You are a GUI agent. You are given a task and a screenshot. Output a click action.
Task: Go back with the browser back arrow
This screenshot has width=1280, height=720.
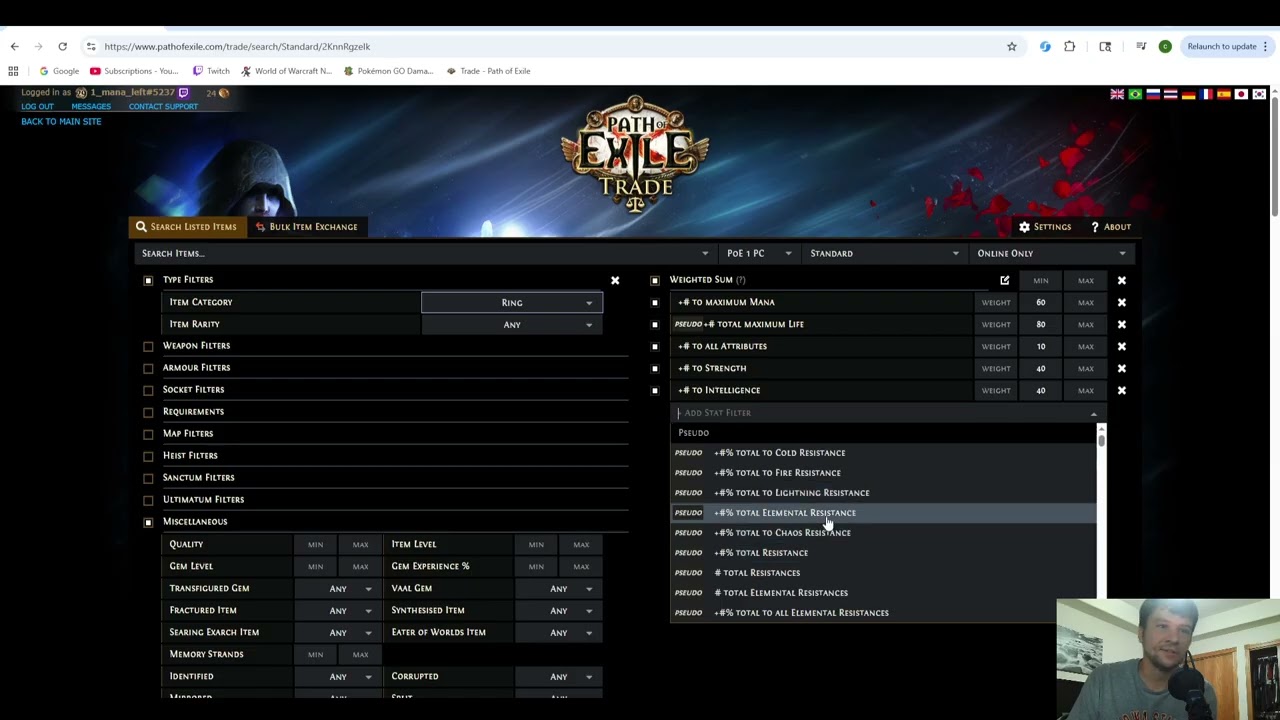(14, 46)
